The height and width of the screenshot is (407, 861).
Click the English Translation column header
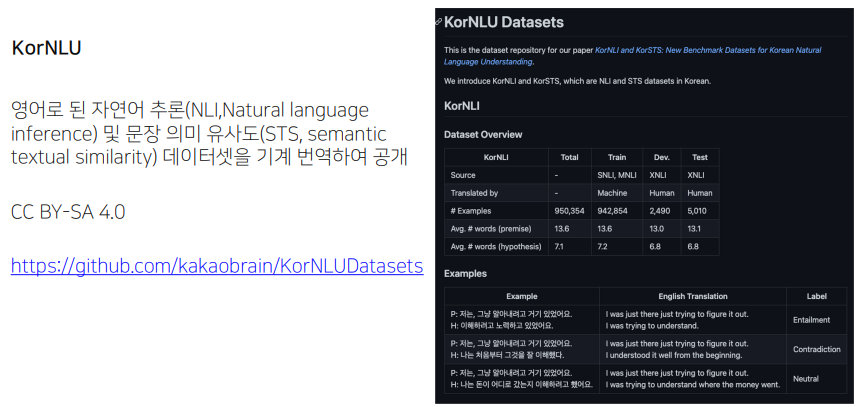tap(691, 296)
